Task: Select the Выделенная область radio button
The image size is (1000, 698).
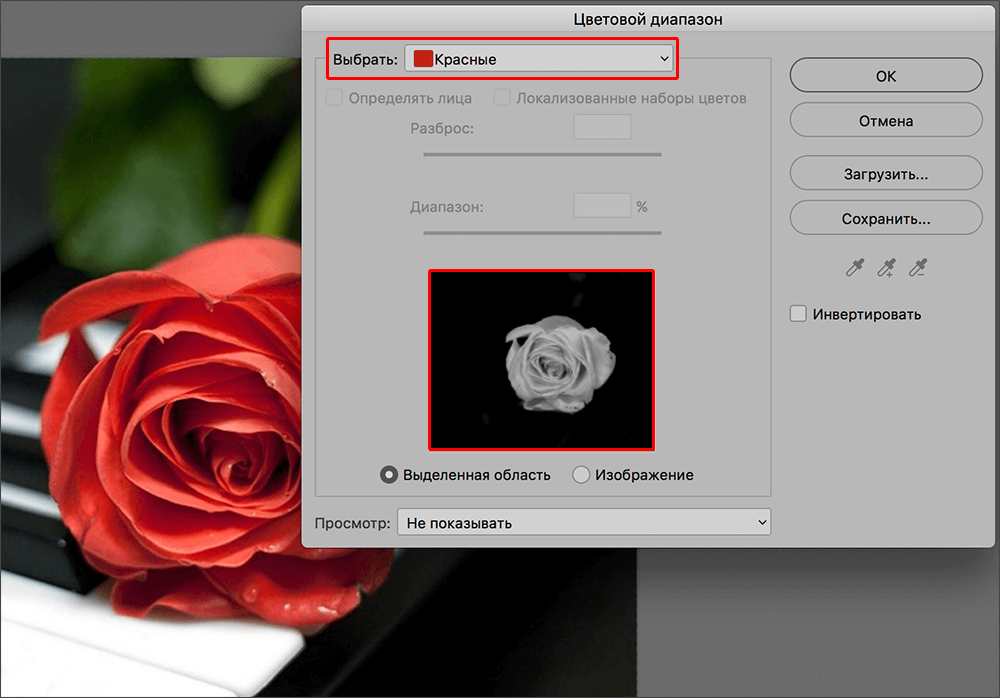Action: [x=388, y=475]
